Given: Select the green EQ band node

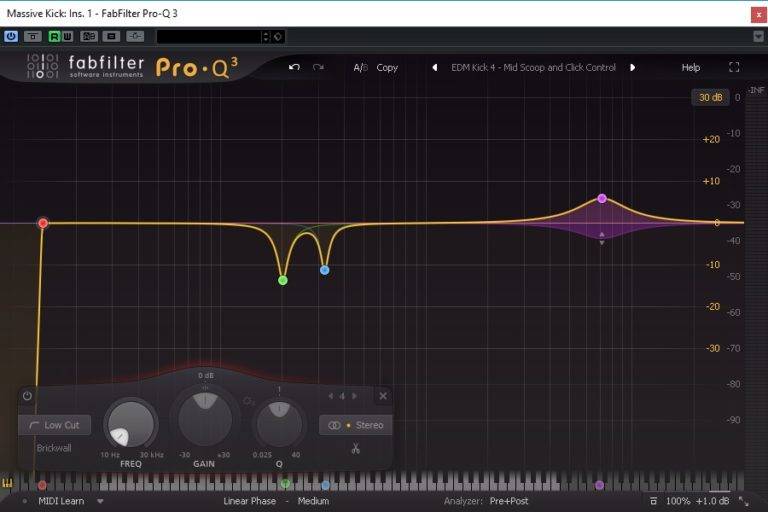Looking at the screenshot, I should point(283,281).
